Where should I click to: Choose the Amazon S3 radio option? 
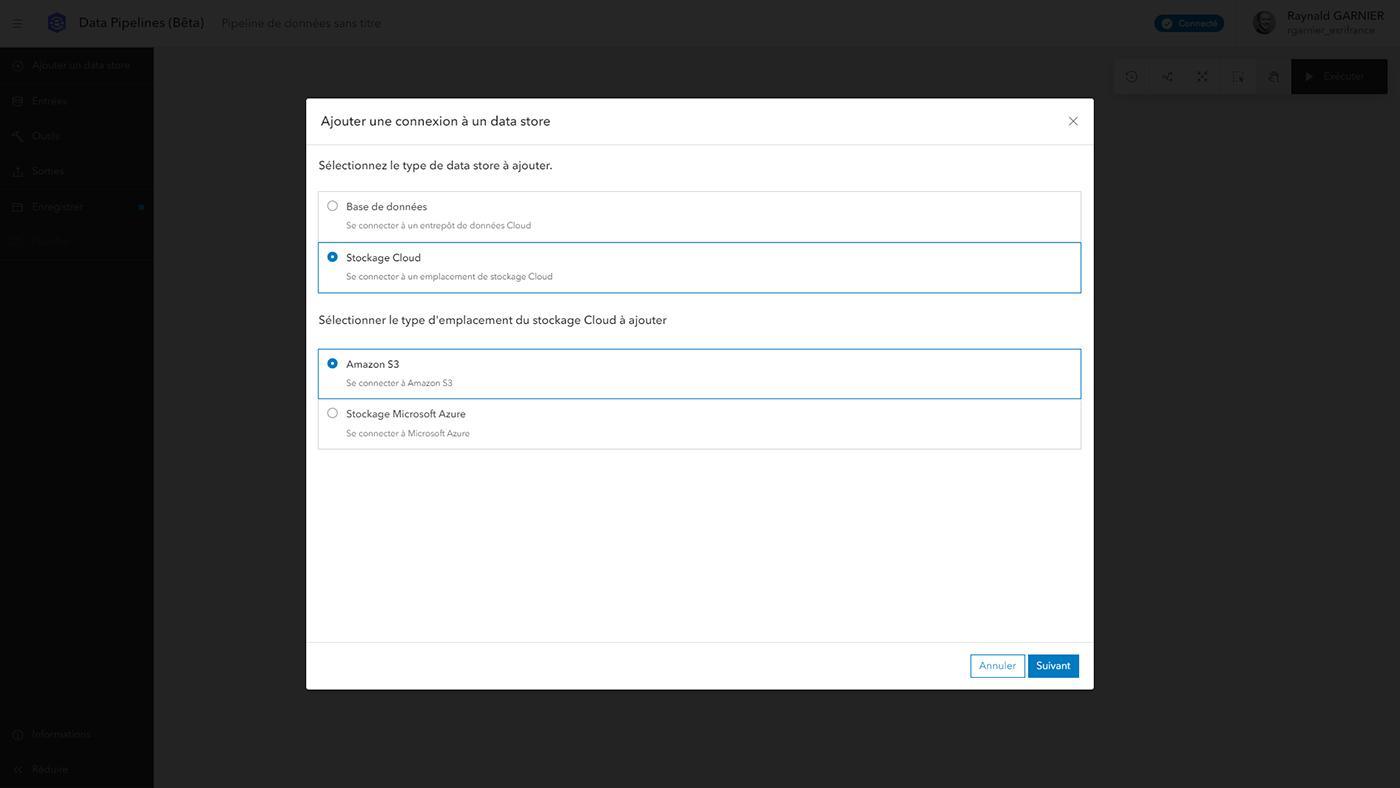point(332,364)
